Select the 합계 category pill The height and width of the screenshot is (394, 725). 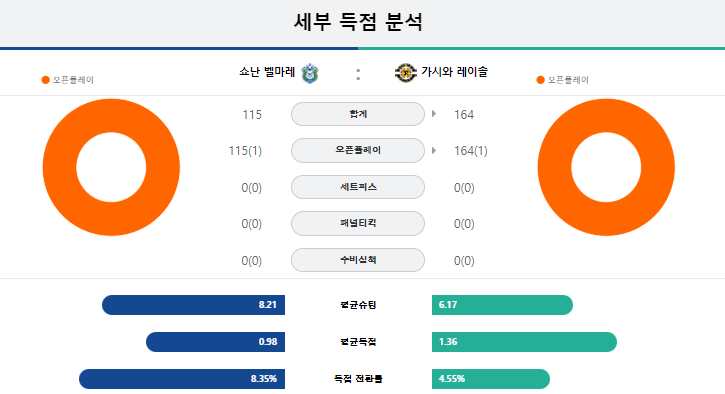pos(358,114)
